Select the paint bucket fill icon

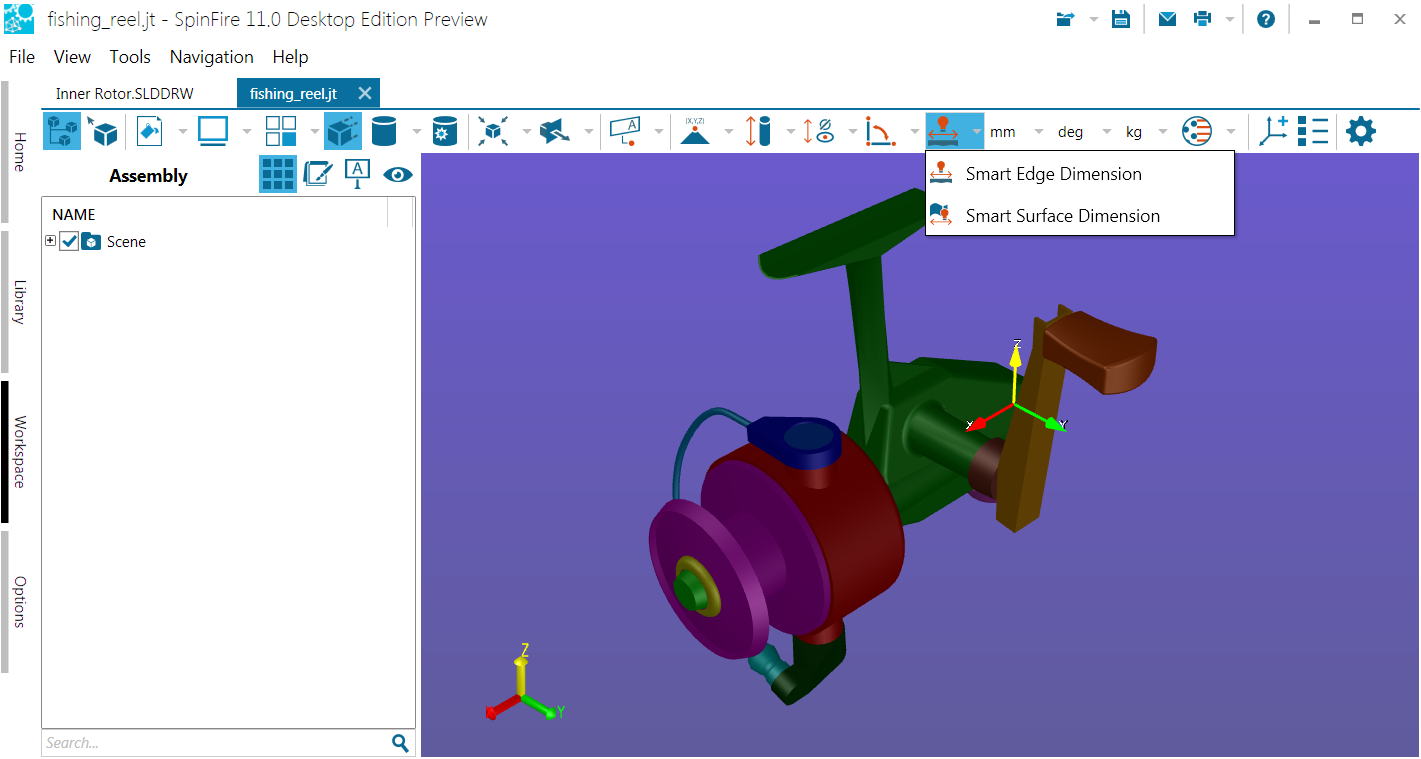[x=149, y=131]
